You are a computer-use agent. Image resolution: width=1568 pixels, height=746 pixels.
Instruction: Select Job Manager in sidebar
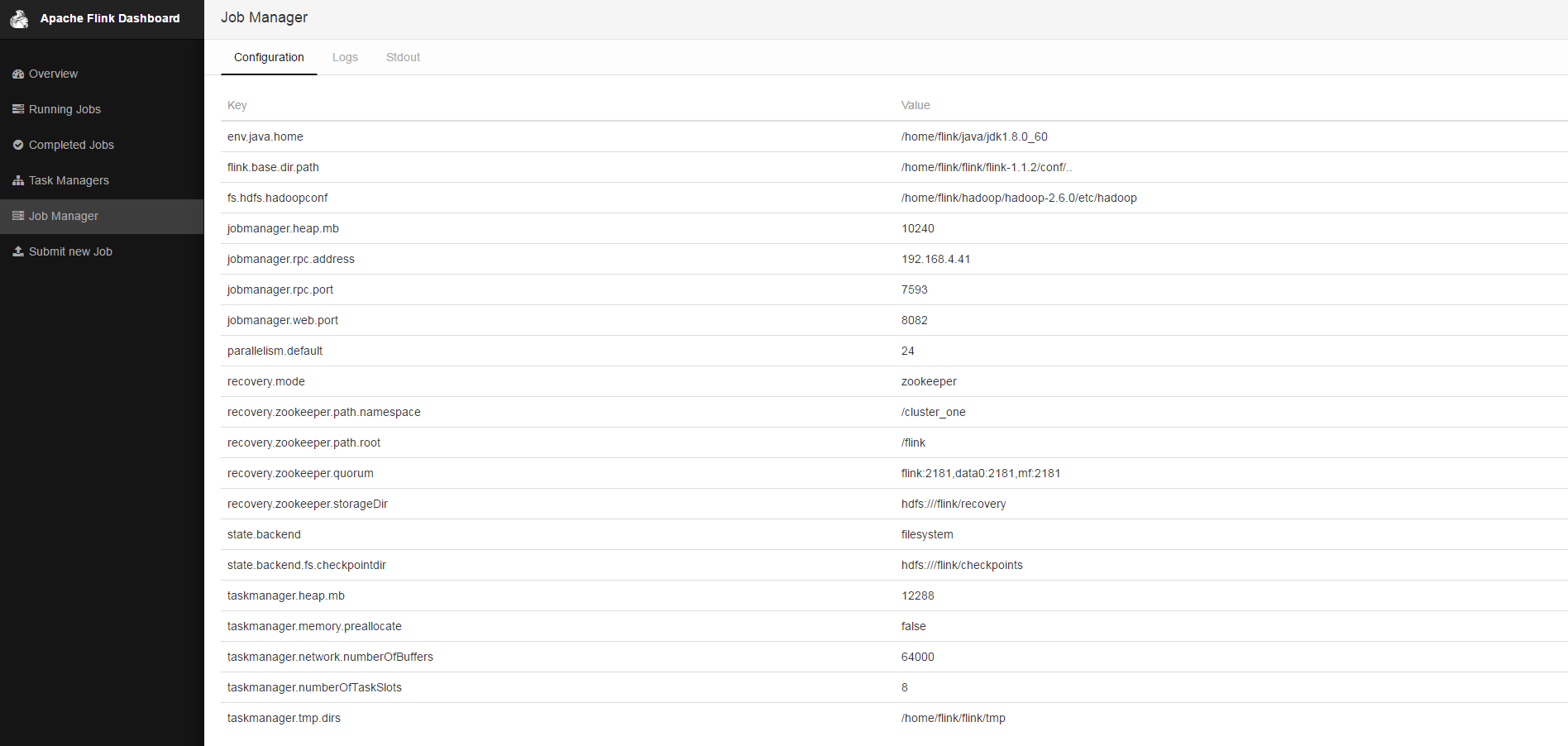(102, 216)
